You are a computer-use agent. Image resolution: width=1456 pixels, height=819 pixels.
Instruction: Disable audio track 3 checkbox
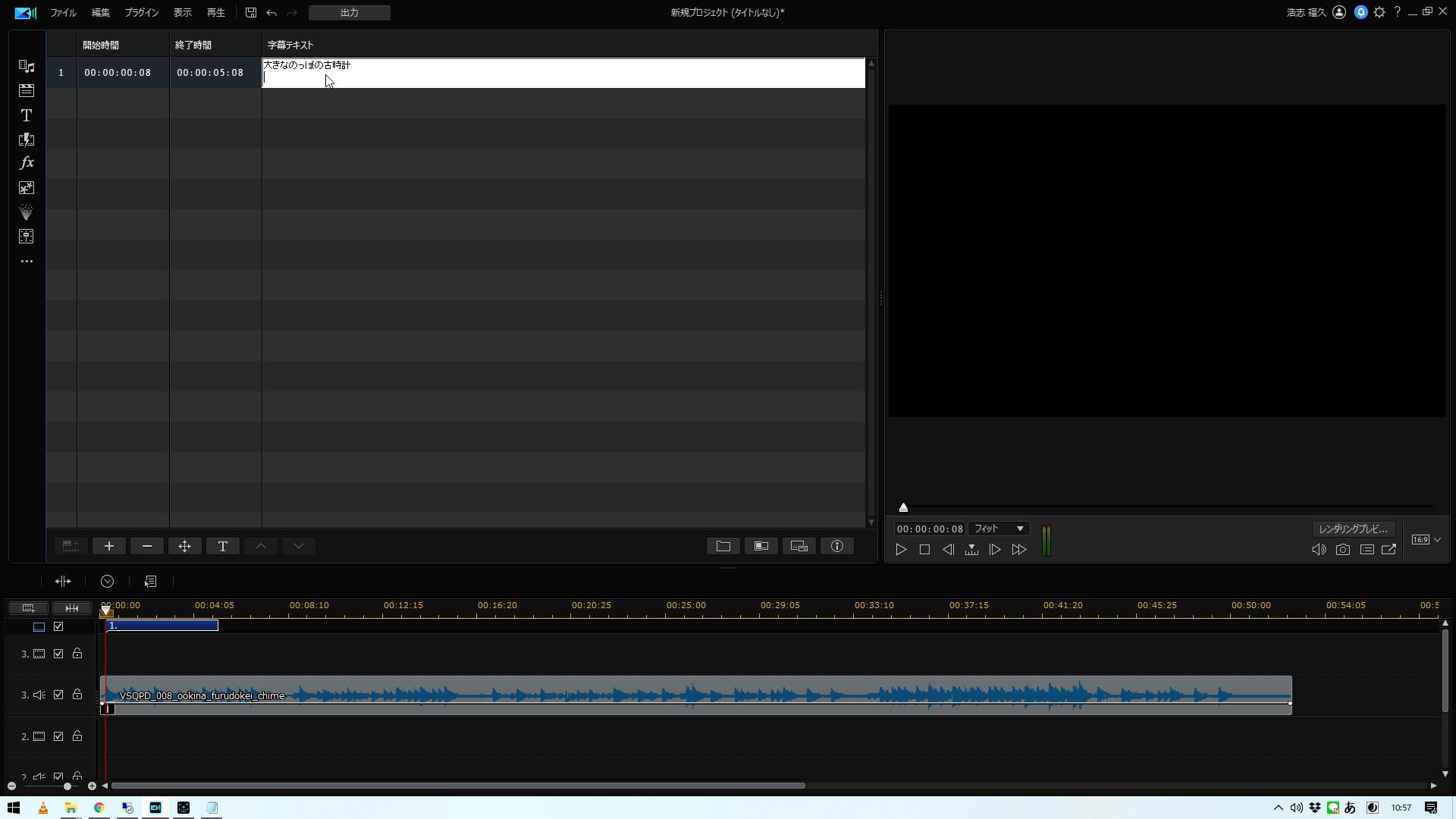click(58, 695)
